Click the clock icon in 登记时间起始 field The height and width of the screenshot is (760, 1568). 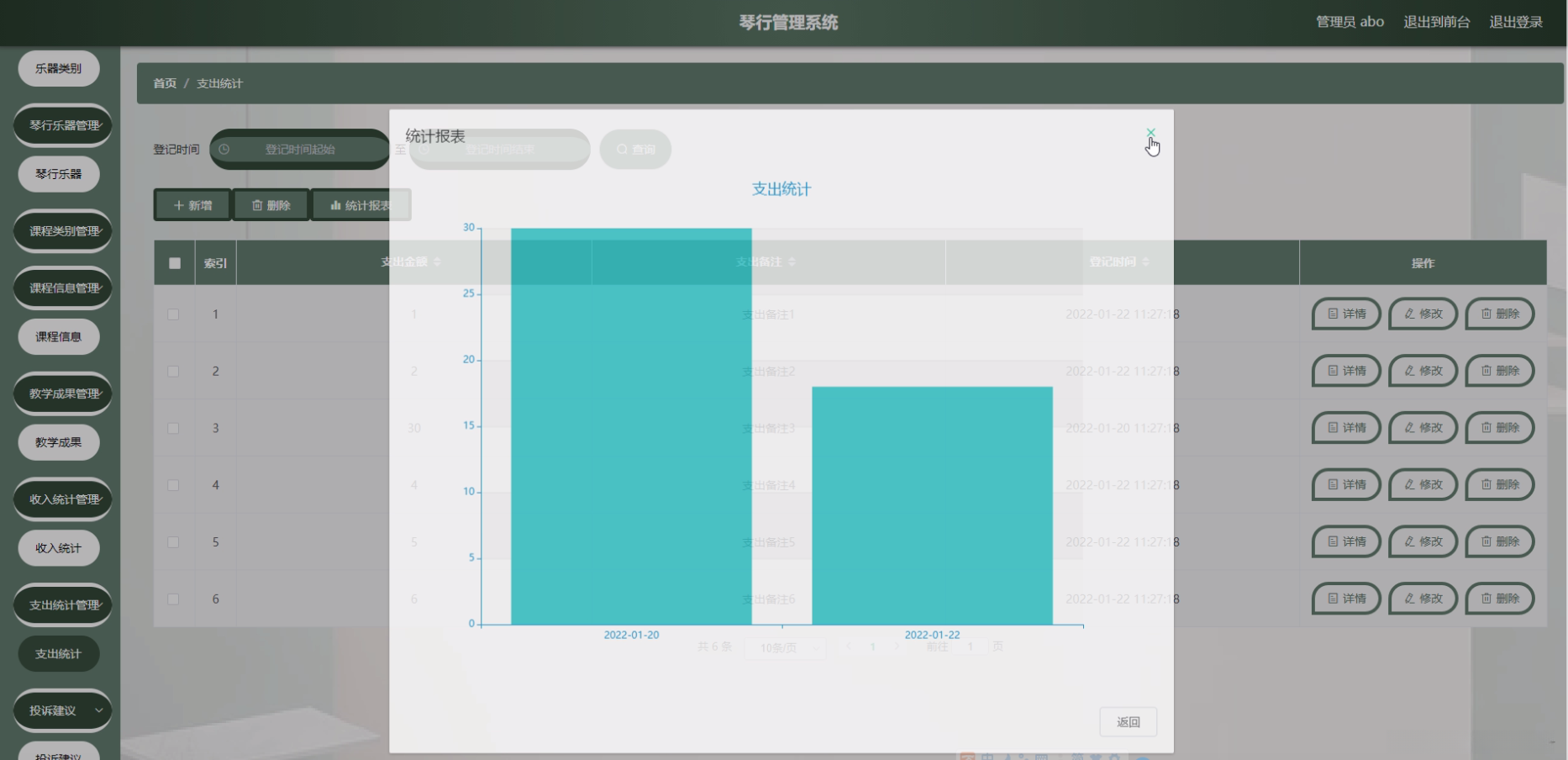pyautogui.click(x=224, y=150)
